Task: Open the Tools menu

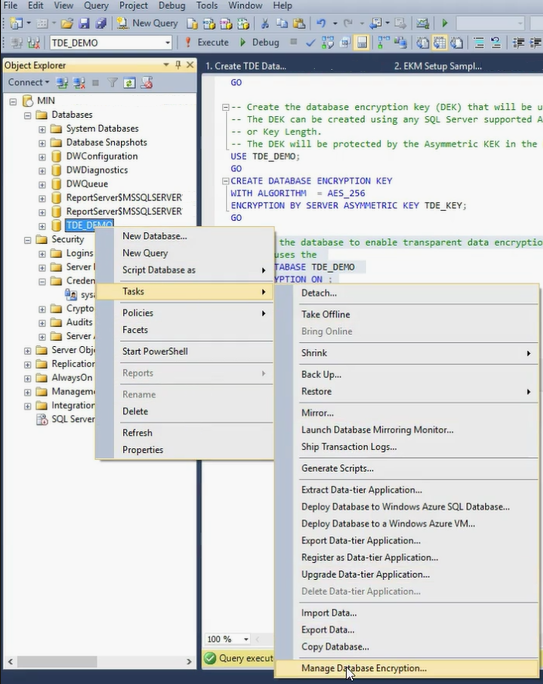Action: [207, 6]
